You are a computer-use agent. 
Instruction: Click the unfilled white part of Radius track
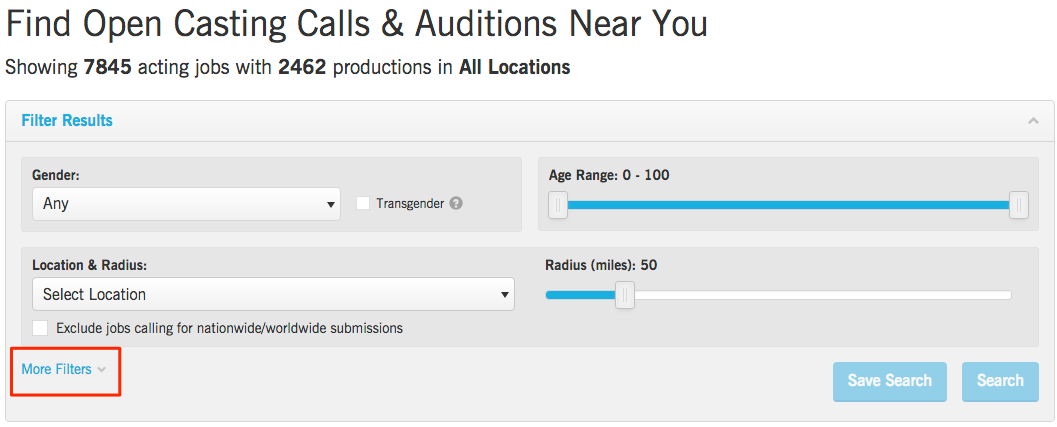coord(820,295)
